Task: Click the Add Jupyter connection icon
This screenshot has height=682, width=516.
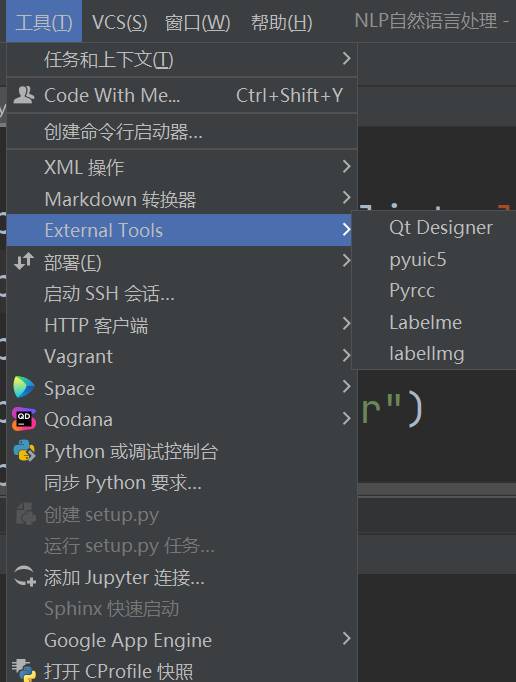Action: 24,576
